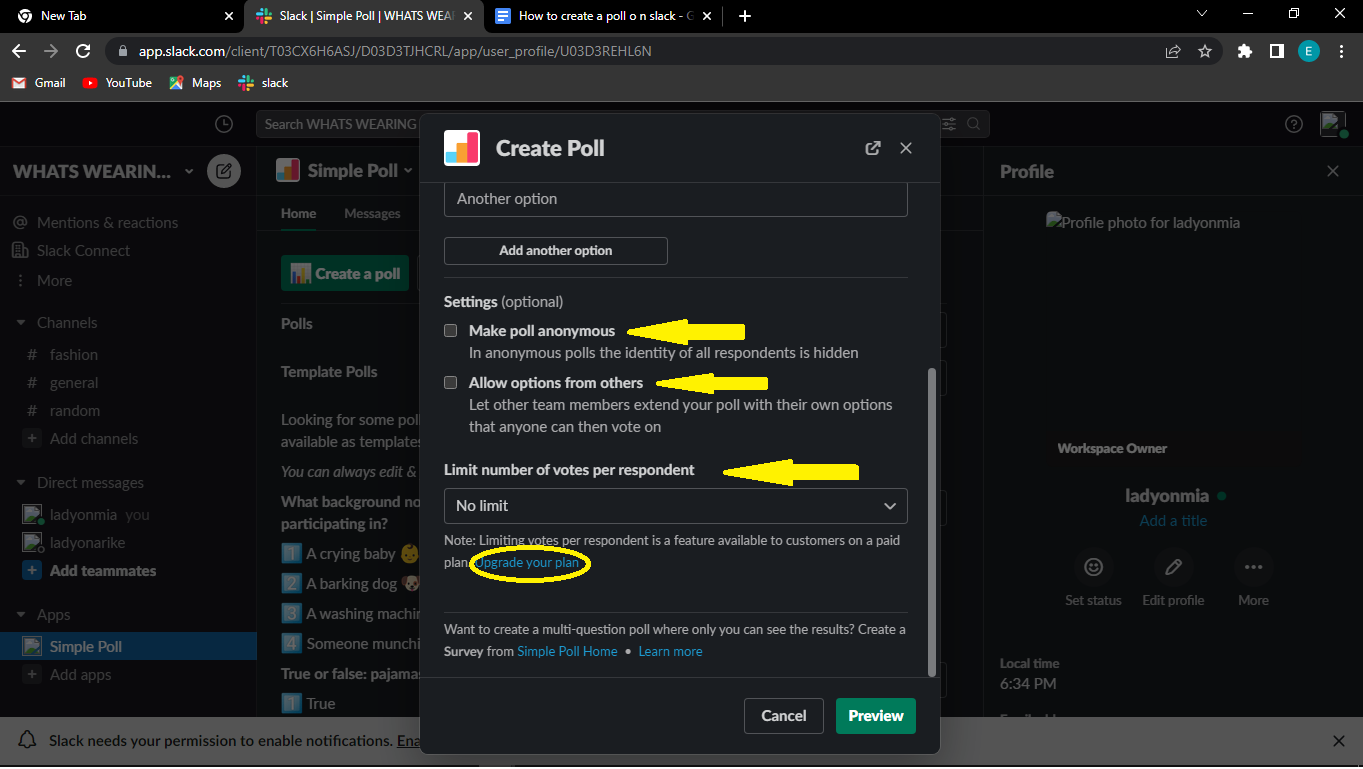Open a new browser tab with plus

[x=745, y=16]
